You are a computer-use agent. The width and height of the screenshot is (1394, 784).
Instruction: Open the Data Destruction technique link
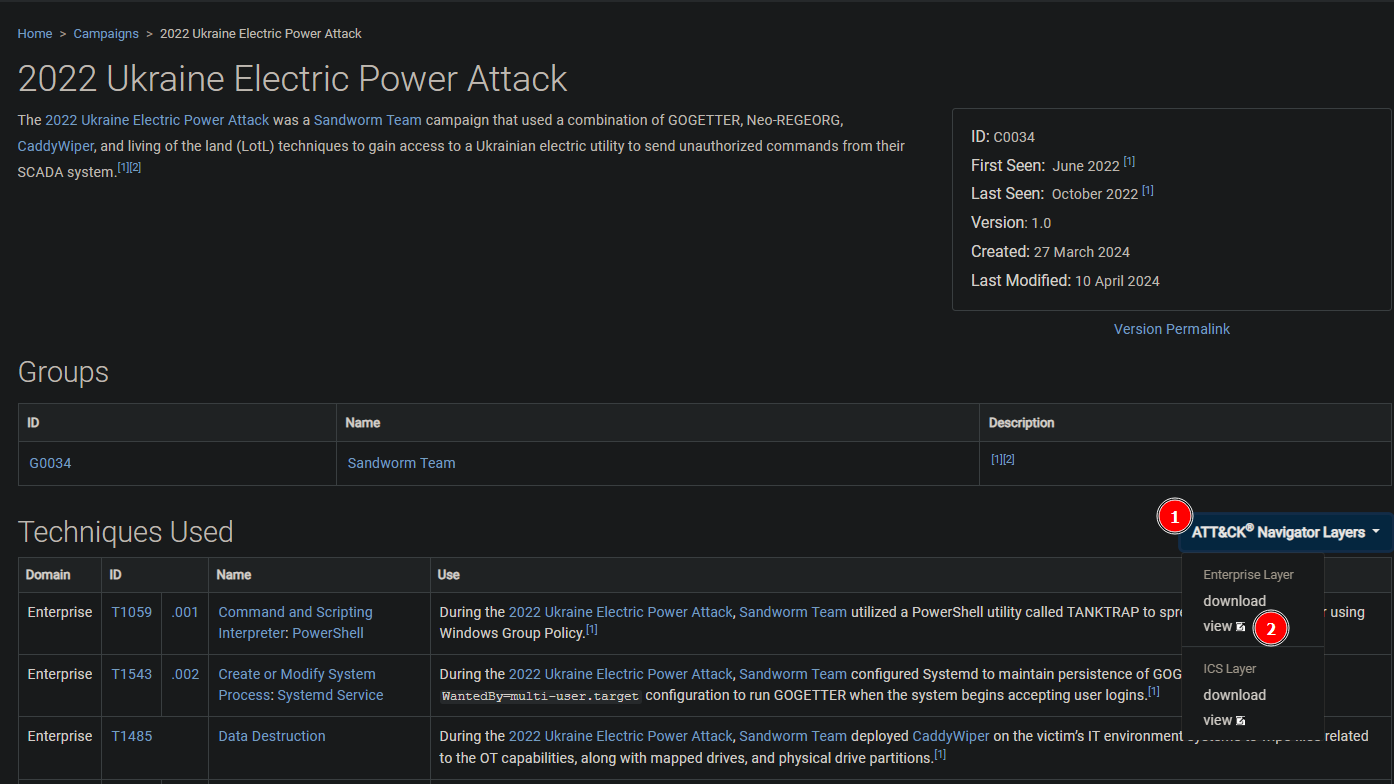pos(272,736)
